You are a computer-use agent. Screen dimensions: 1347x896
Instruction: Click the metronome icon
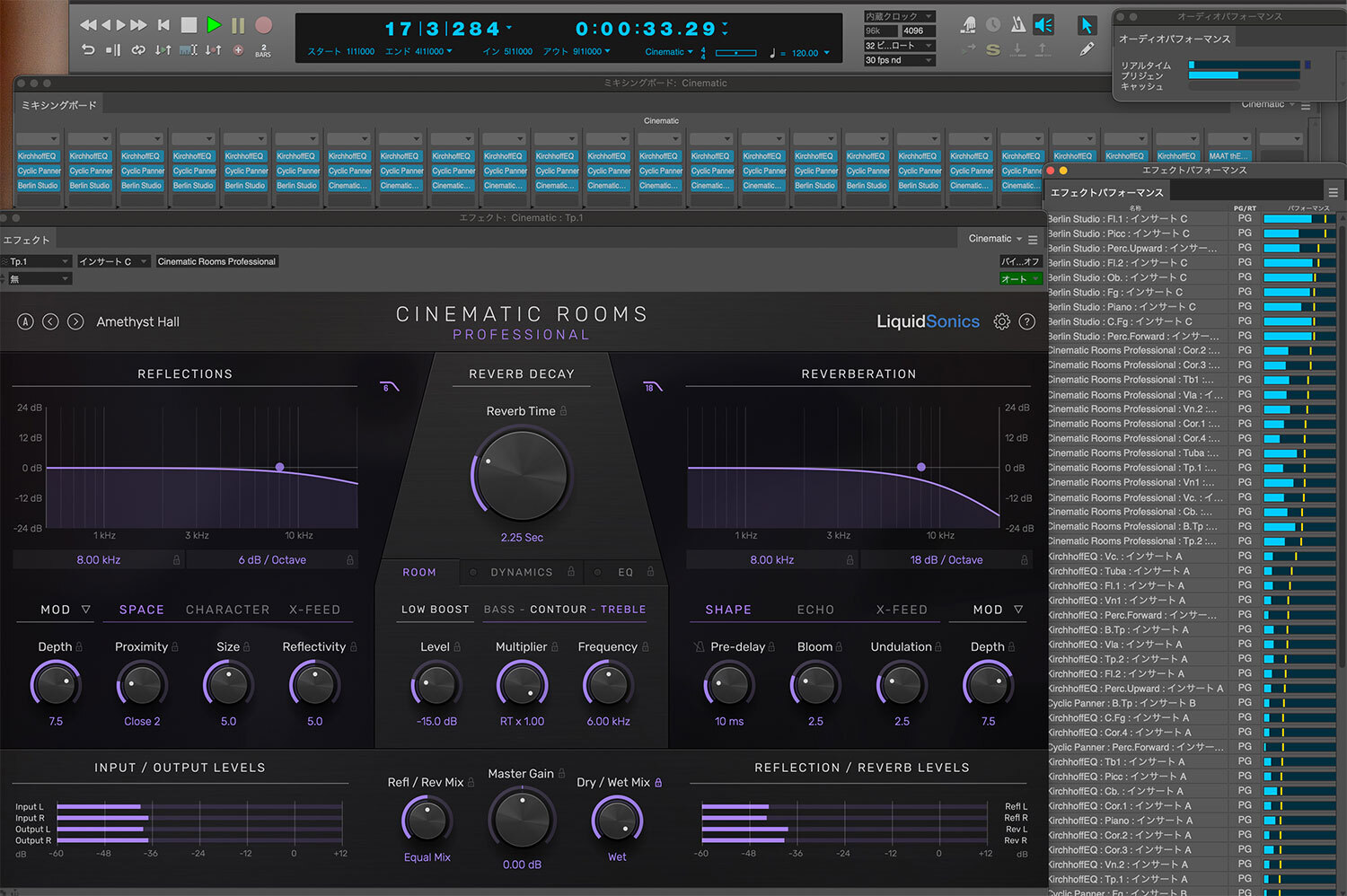1018,25
